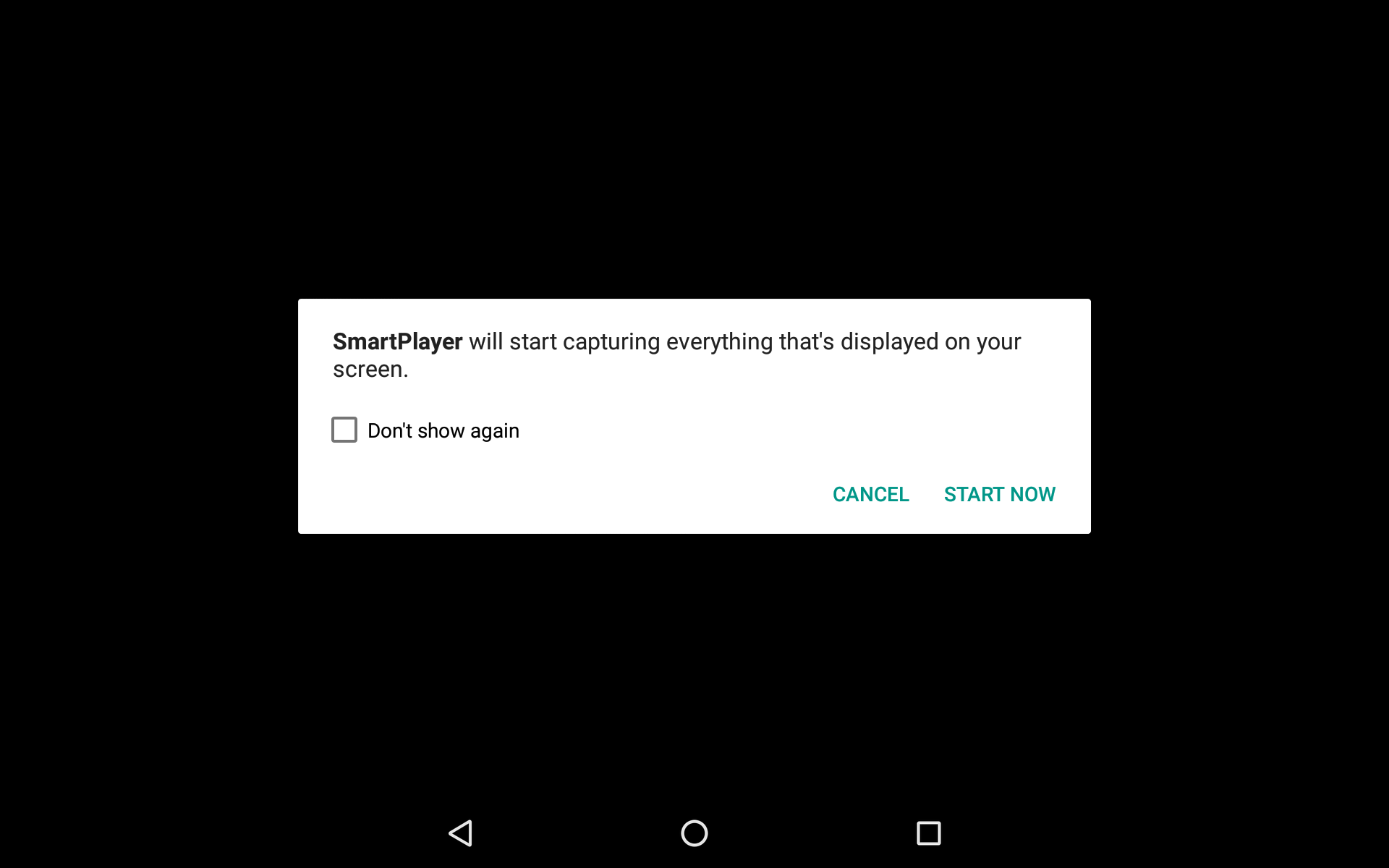Tap the Home button on navigation bar
The height and width of the screenshot is (868, 1389).
tap(694, 833)
